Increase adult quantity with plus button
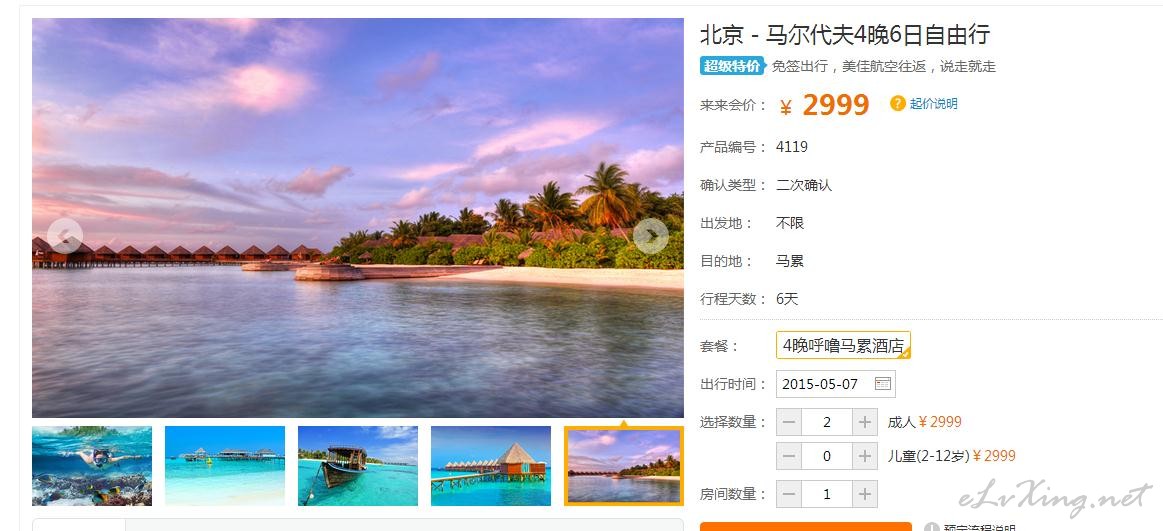The image size is (1163, 531). (x=864, y=422)
